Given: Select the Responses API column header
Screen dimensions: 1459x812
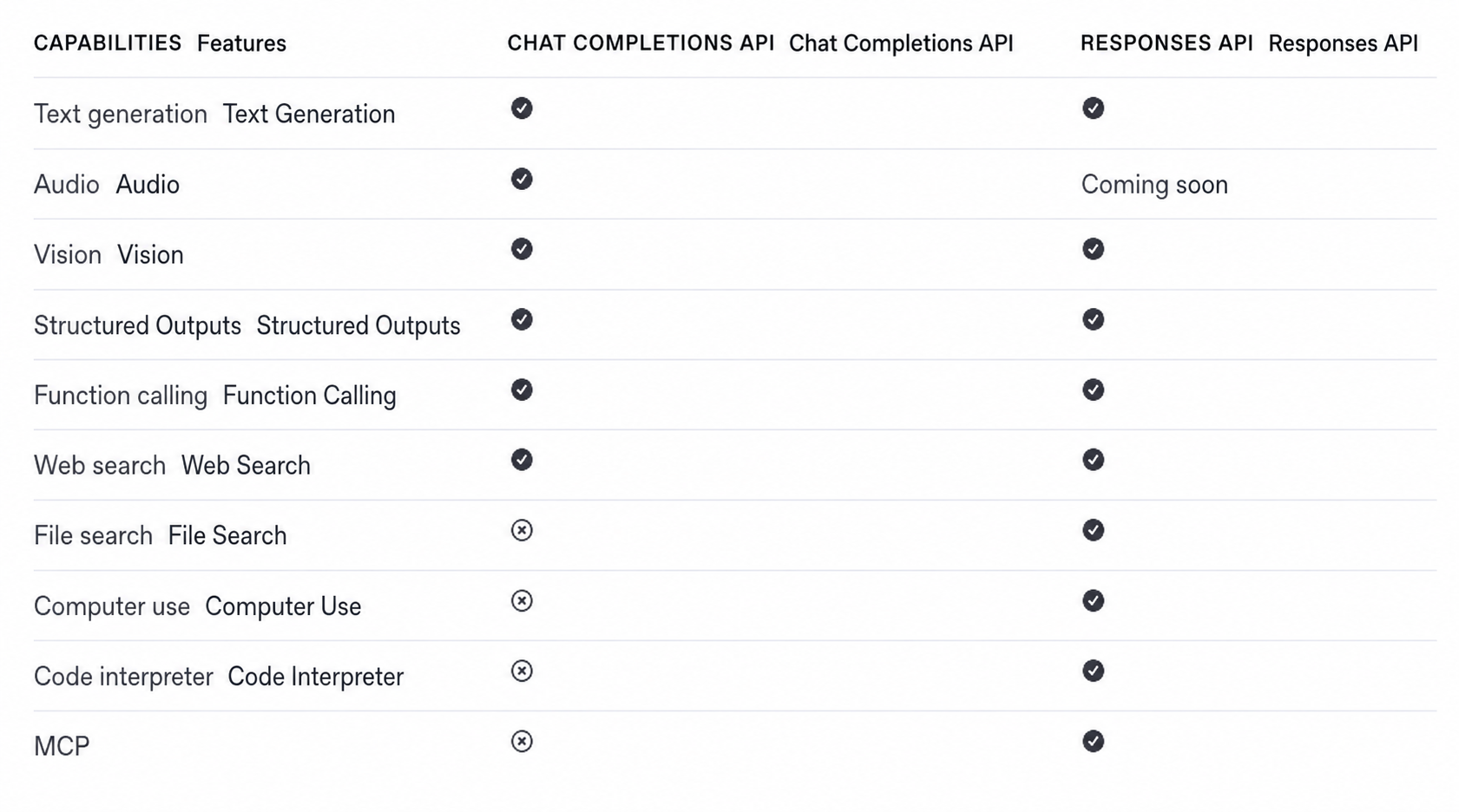Looking at the screenshot, I should coord(1167,43).
